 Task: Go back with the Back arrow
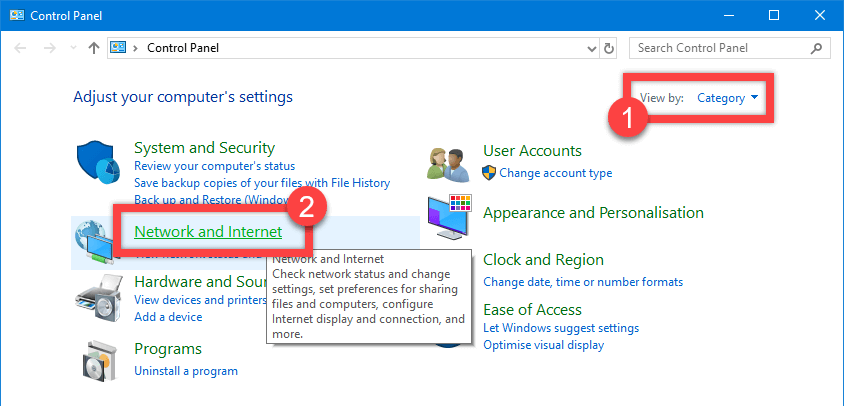point(20,48)
